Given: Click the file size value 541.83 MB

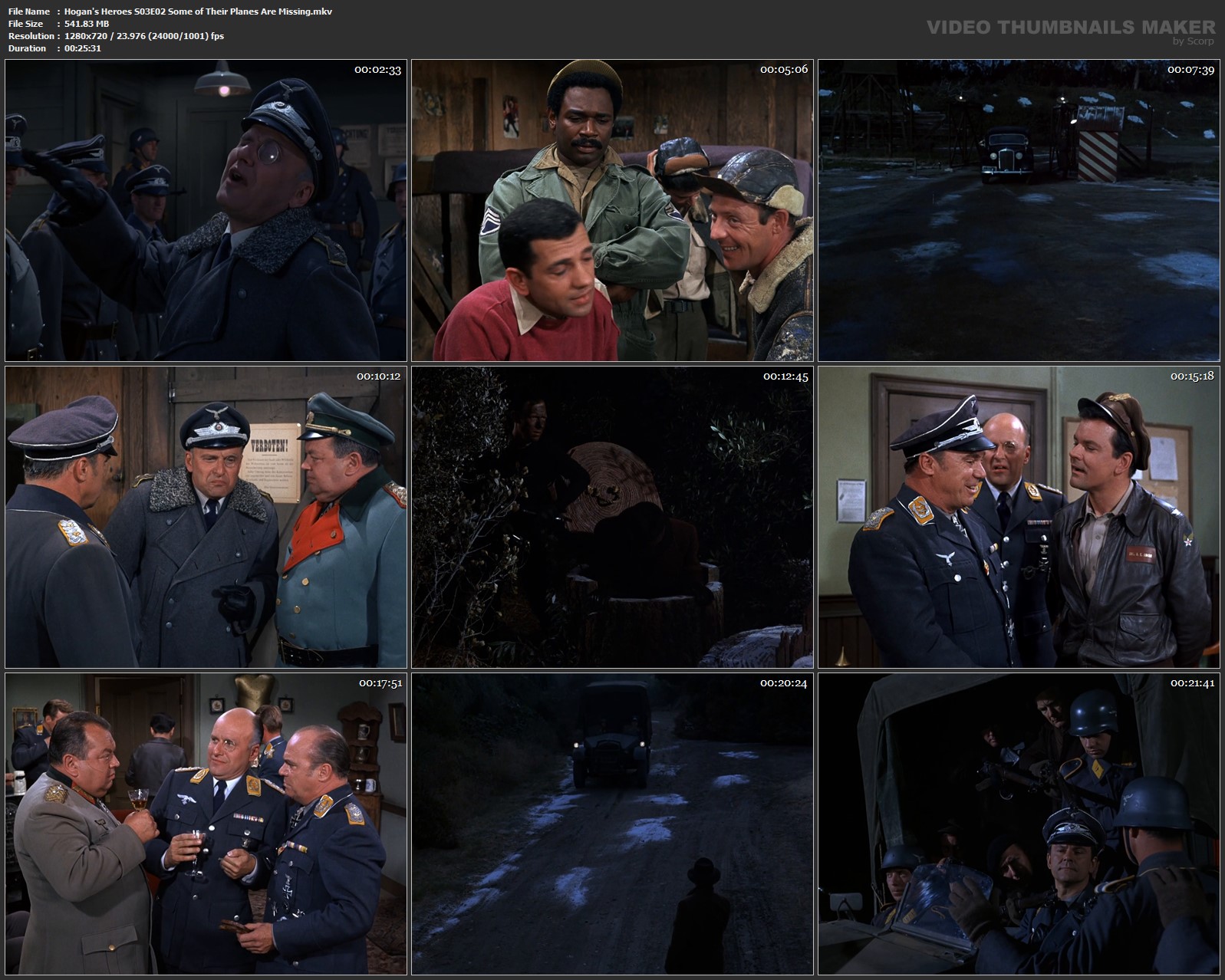Looking at the screenshot, I should 87,24.
